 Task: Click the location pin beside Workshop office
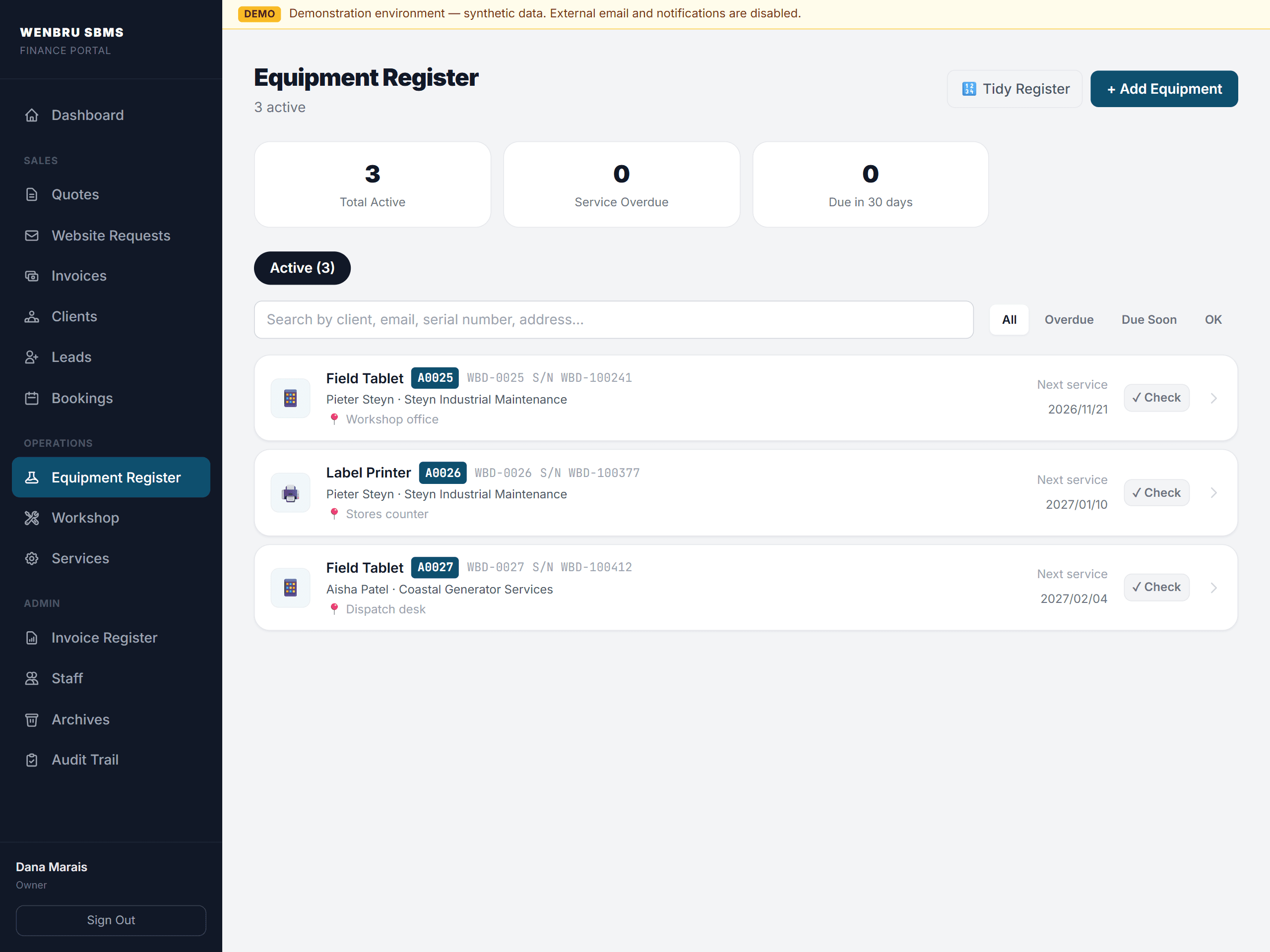click(334, 419)
